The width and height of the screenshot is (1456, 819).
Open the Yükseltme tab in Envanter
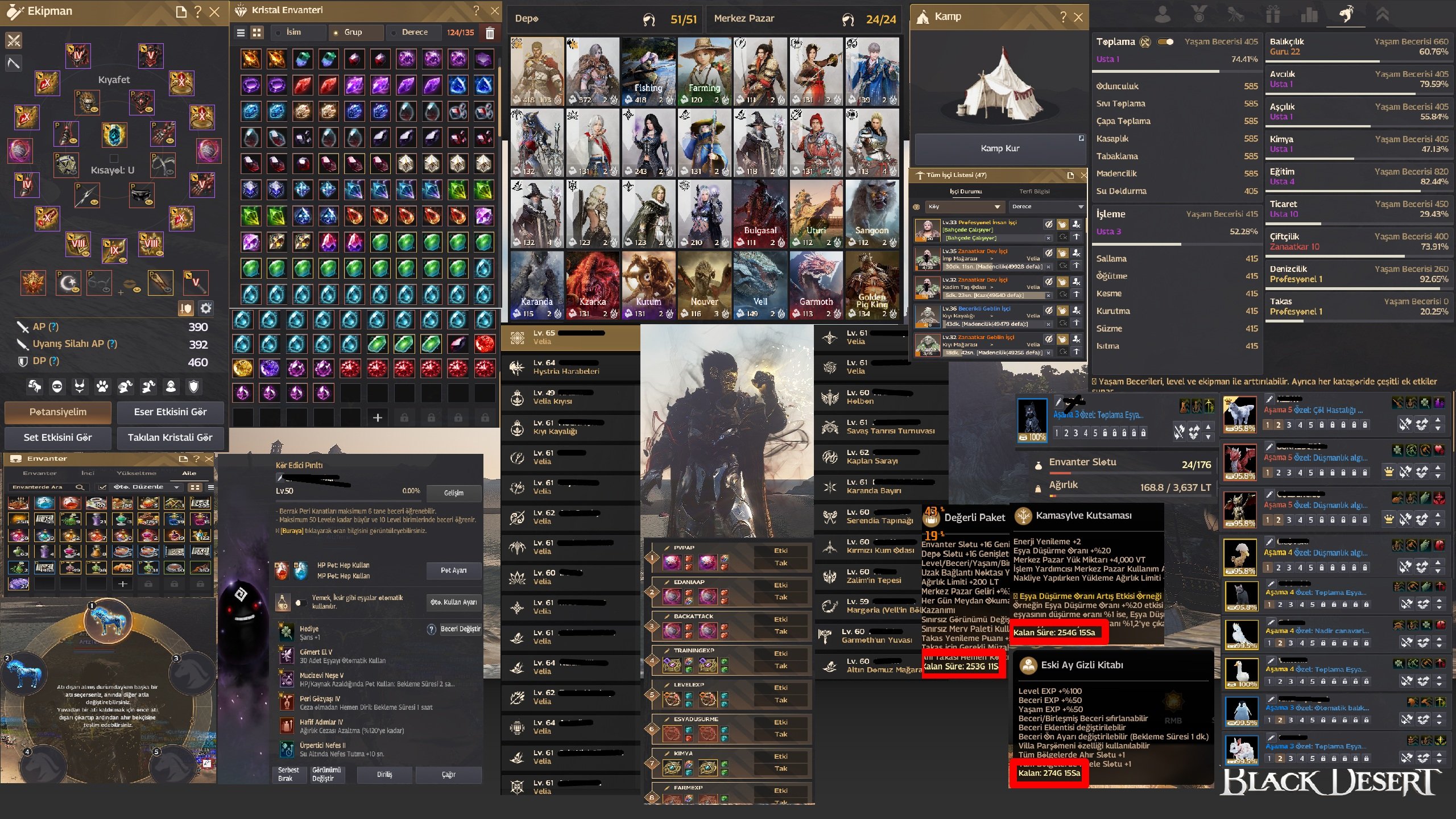point(136,473)
